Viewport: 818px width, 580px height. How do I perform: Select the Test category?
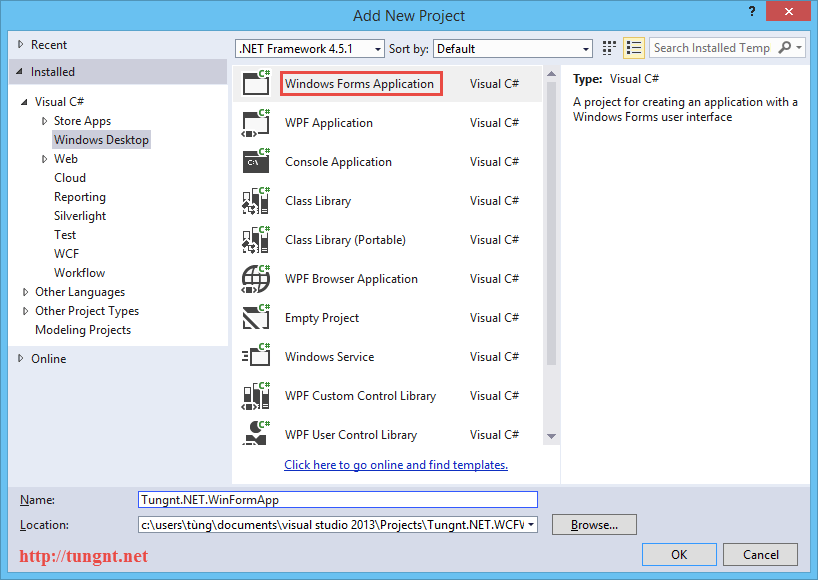pyautogui.click(x=65, y=235)
